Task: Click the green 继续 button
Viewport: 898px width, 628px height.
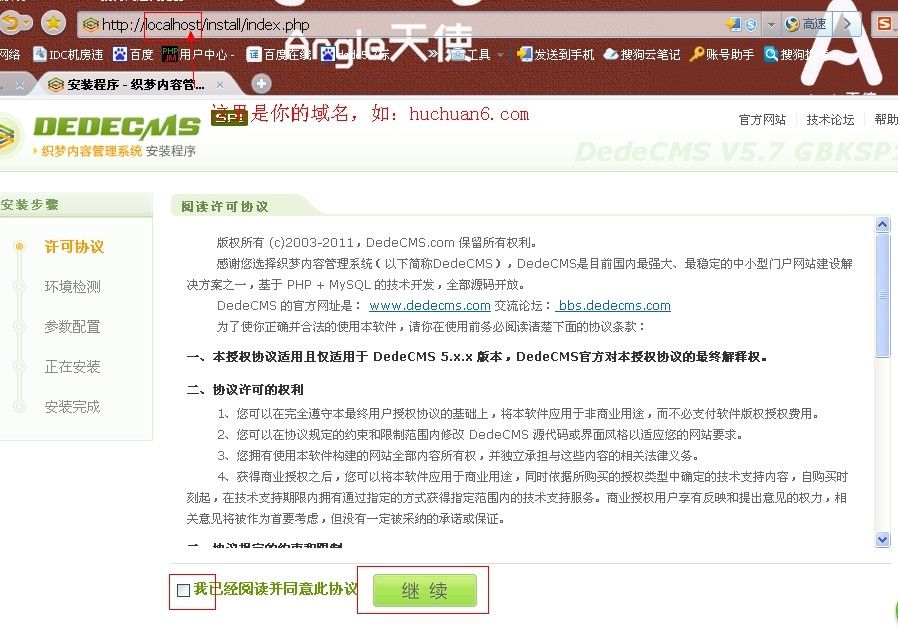Action: click(x=424, y=590)
